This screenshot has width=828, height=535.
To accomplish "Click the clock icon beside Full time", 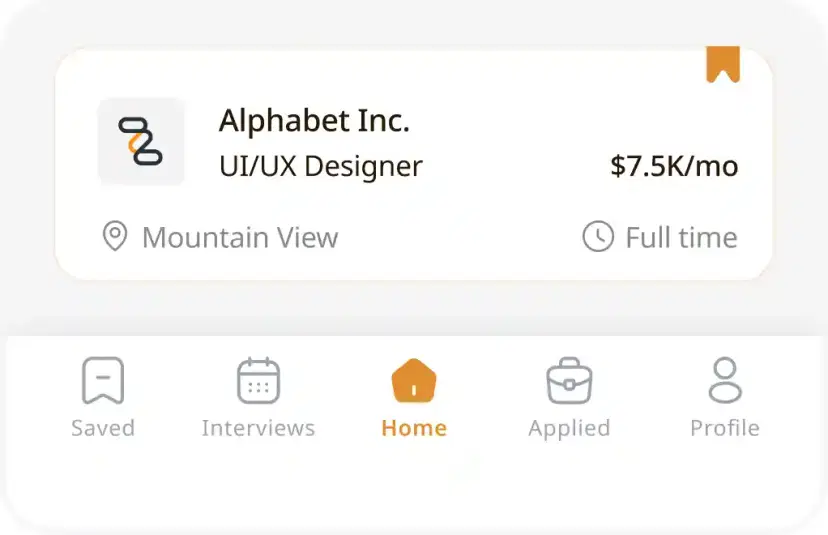I will pos(597,237).
